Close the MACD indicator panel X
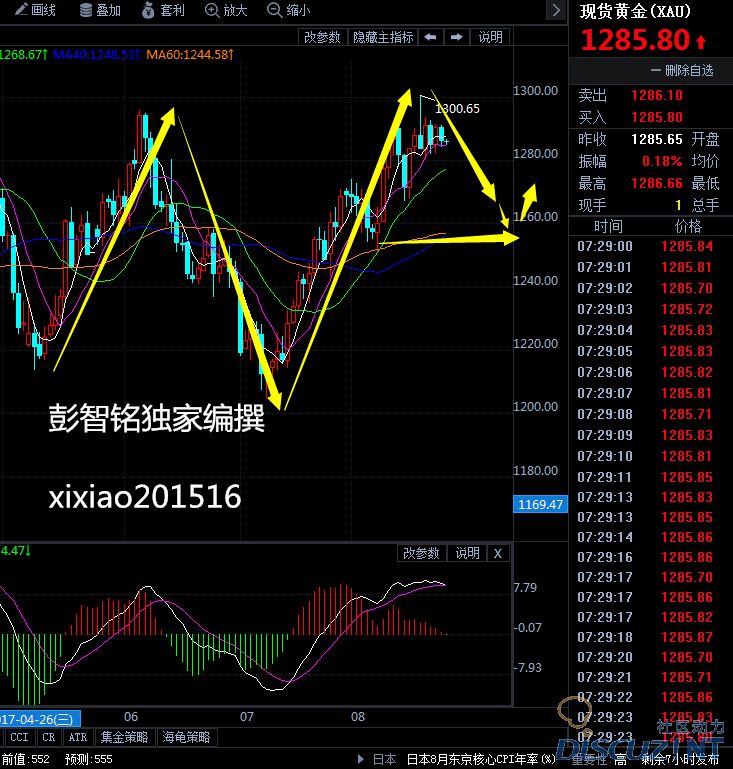The height and width of the screenshot is (769, 733). pos(497,553)
